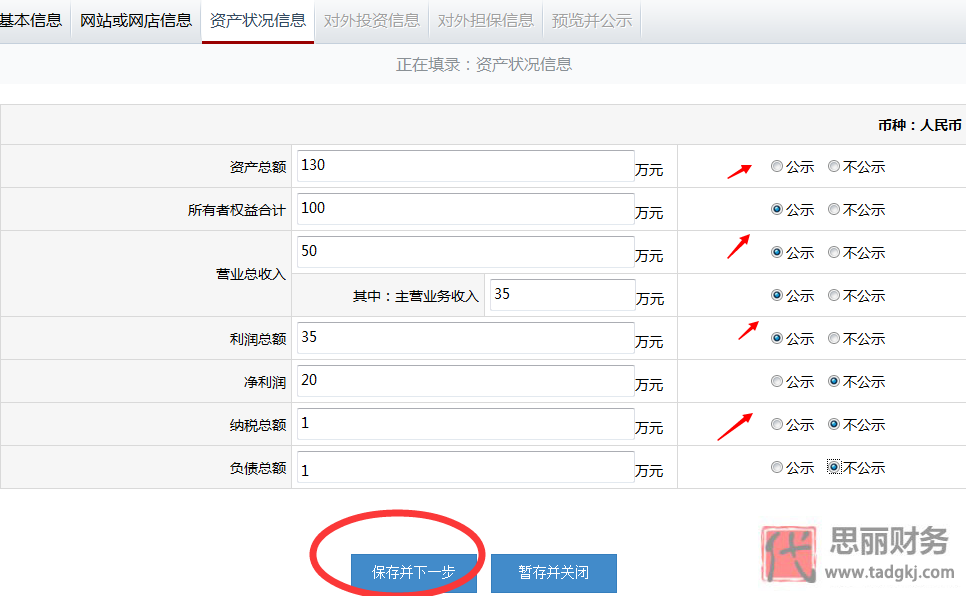The height and width of the screenshot is (596, 966).
Task: Click the 资产总额 amount input field
Action: 464,166
